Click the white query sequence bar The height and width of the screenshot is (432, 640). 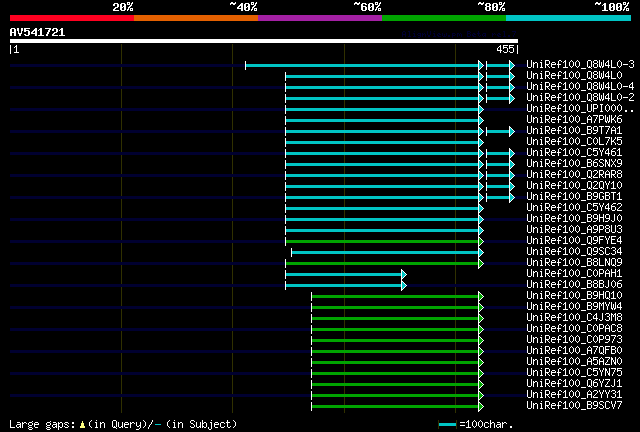[264, 41]
